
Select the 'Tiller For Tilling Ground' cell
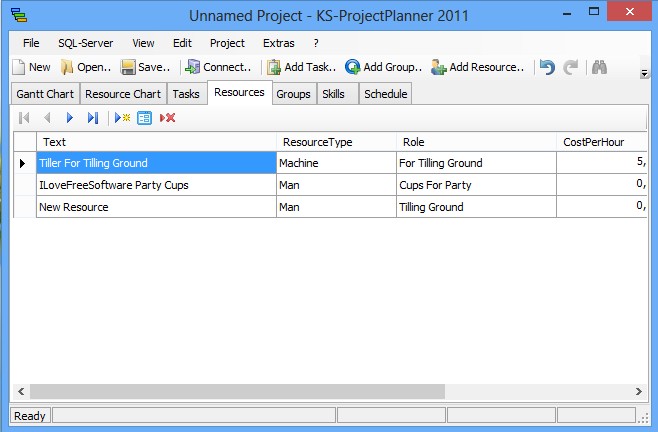pyautogui.click(x=157, y=163)
